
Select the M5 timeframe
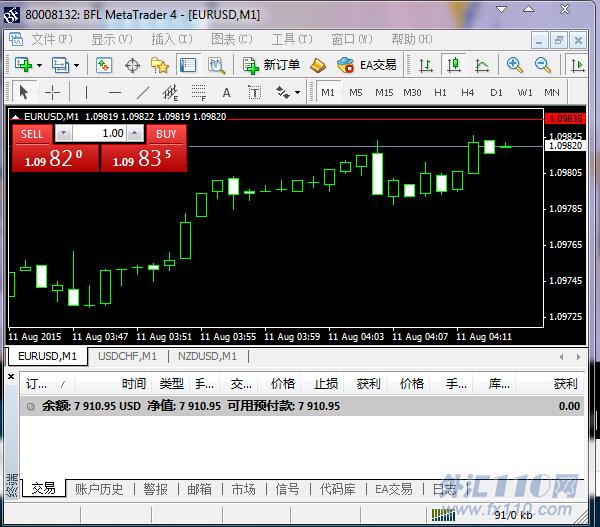point(355,92)
